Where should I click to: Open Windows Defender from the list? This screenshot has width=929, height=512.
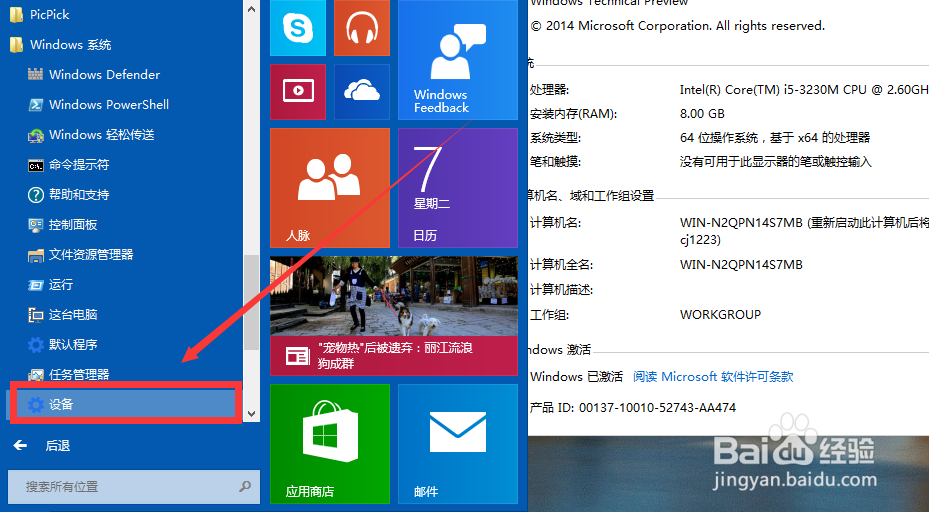point(104,75)
